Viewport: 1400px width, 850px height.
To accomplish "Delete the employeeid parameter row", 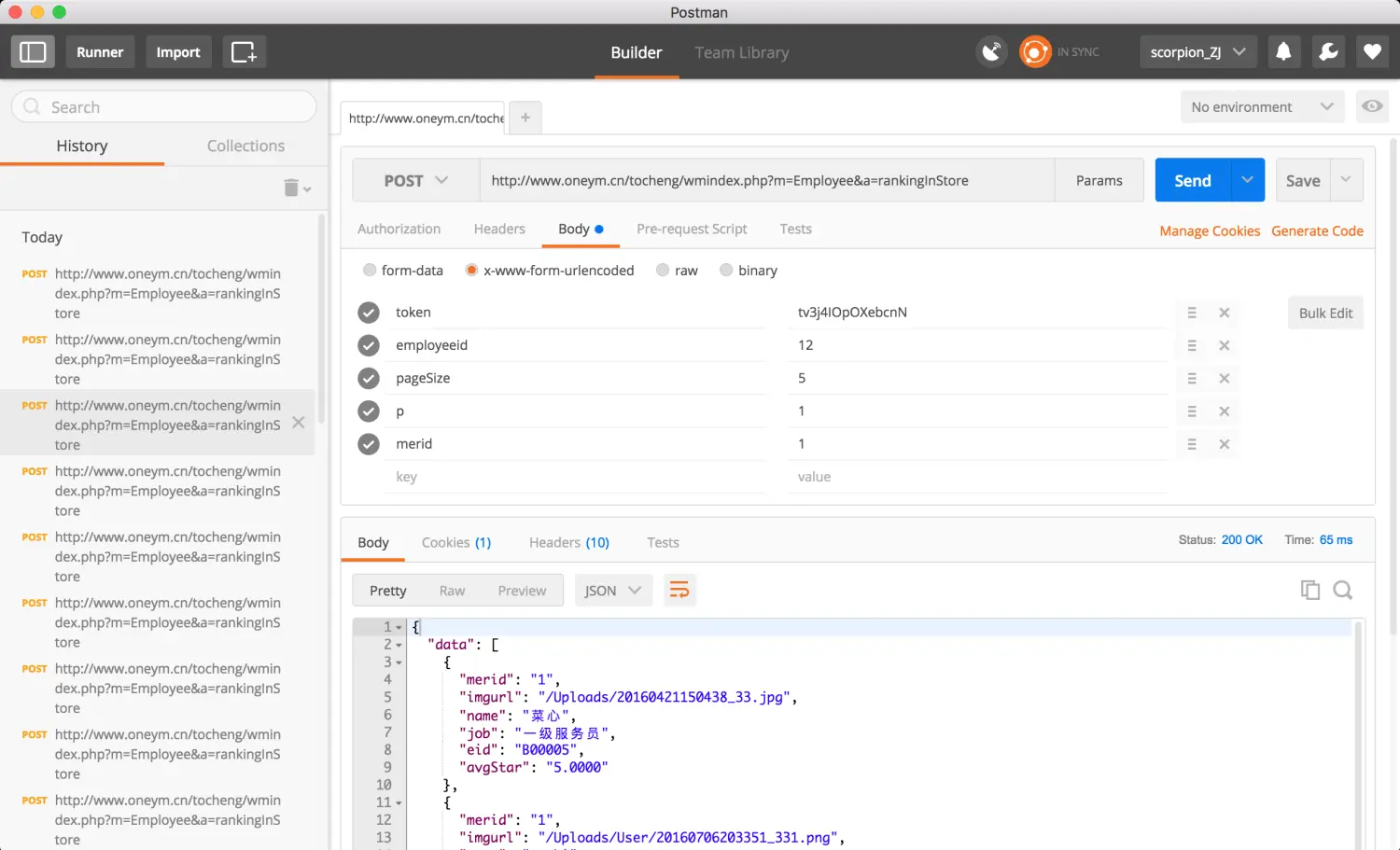I will [x=1225, y=345].
